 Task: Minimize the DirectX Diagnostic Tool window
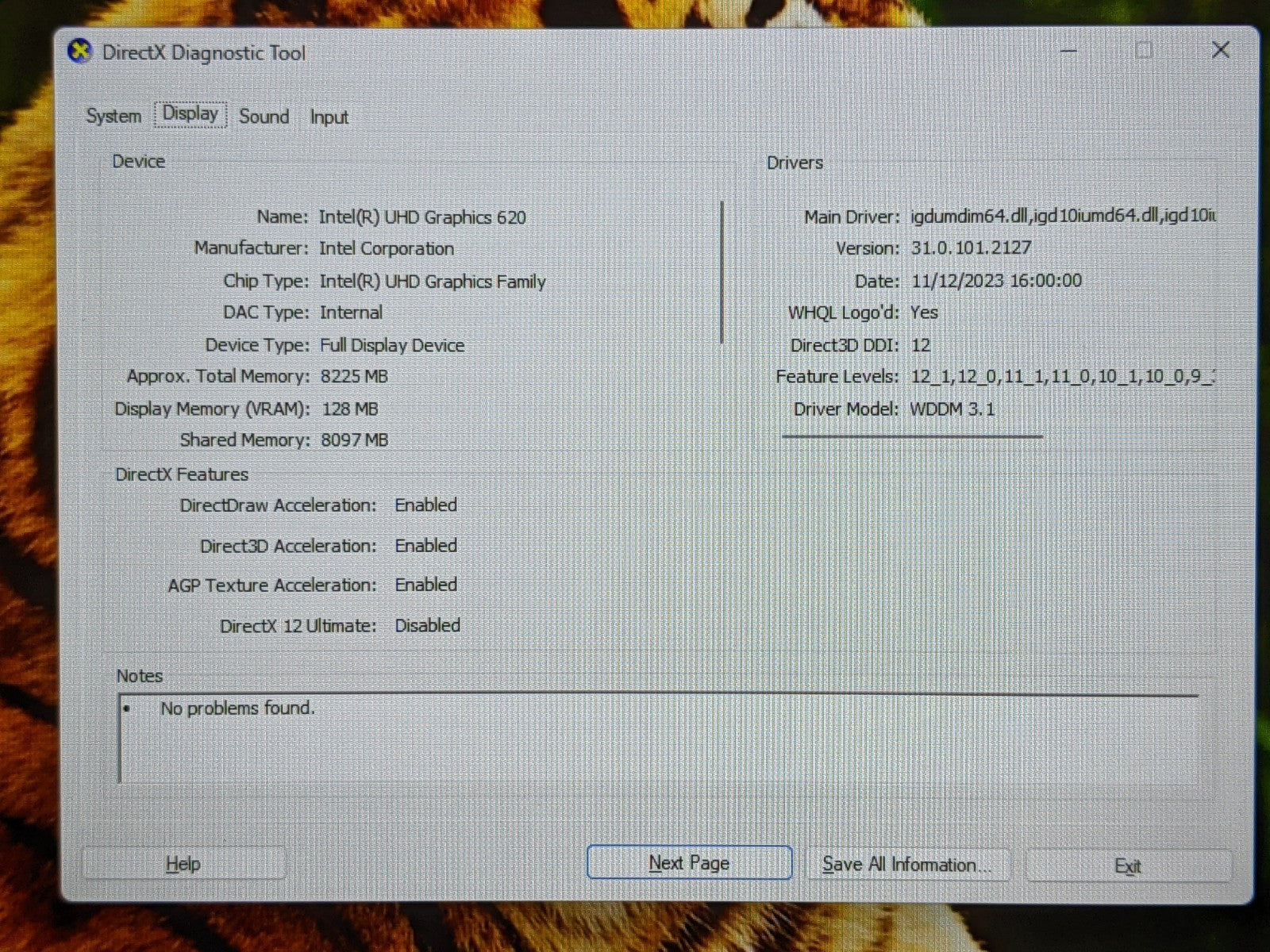pos(1068,51)
